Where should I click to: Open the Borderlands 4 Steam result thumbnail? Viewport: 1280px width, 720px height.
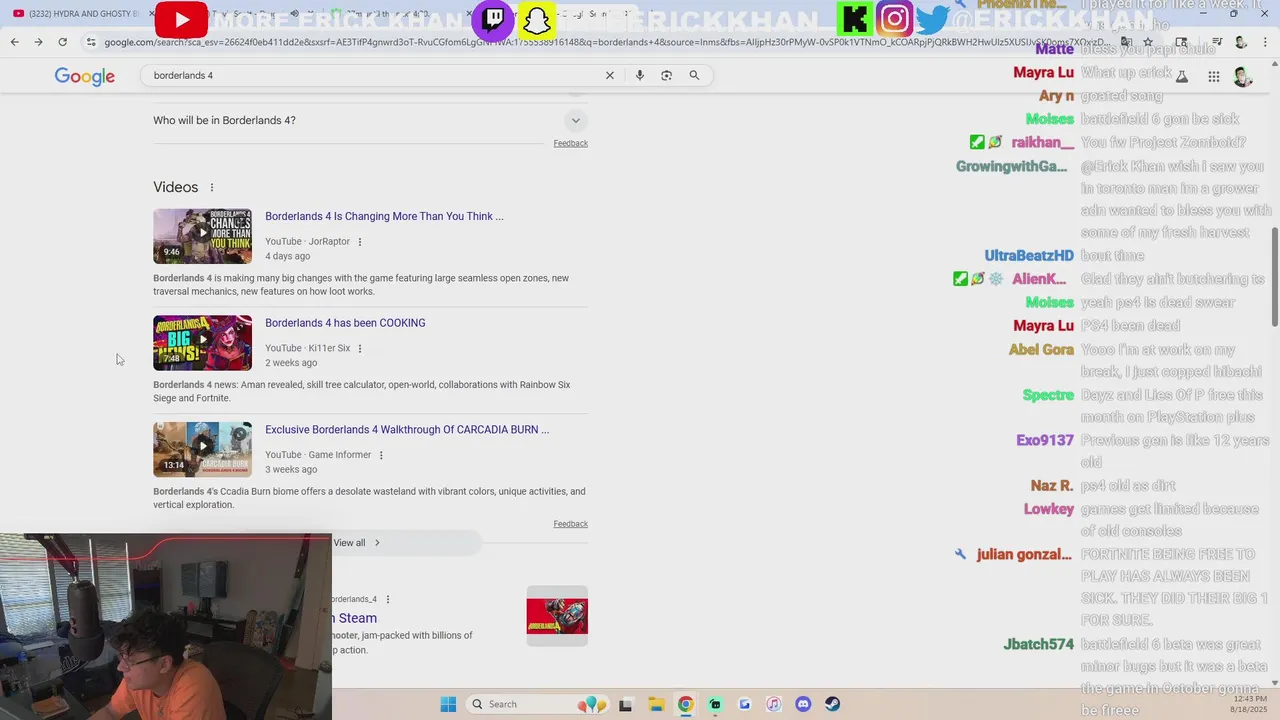pos(557,616)
